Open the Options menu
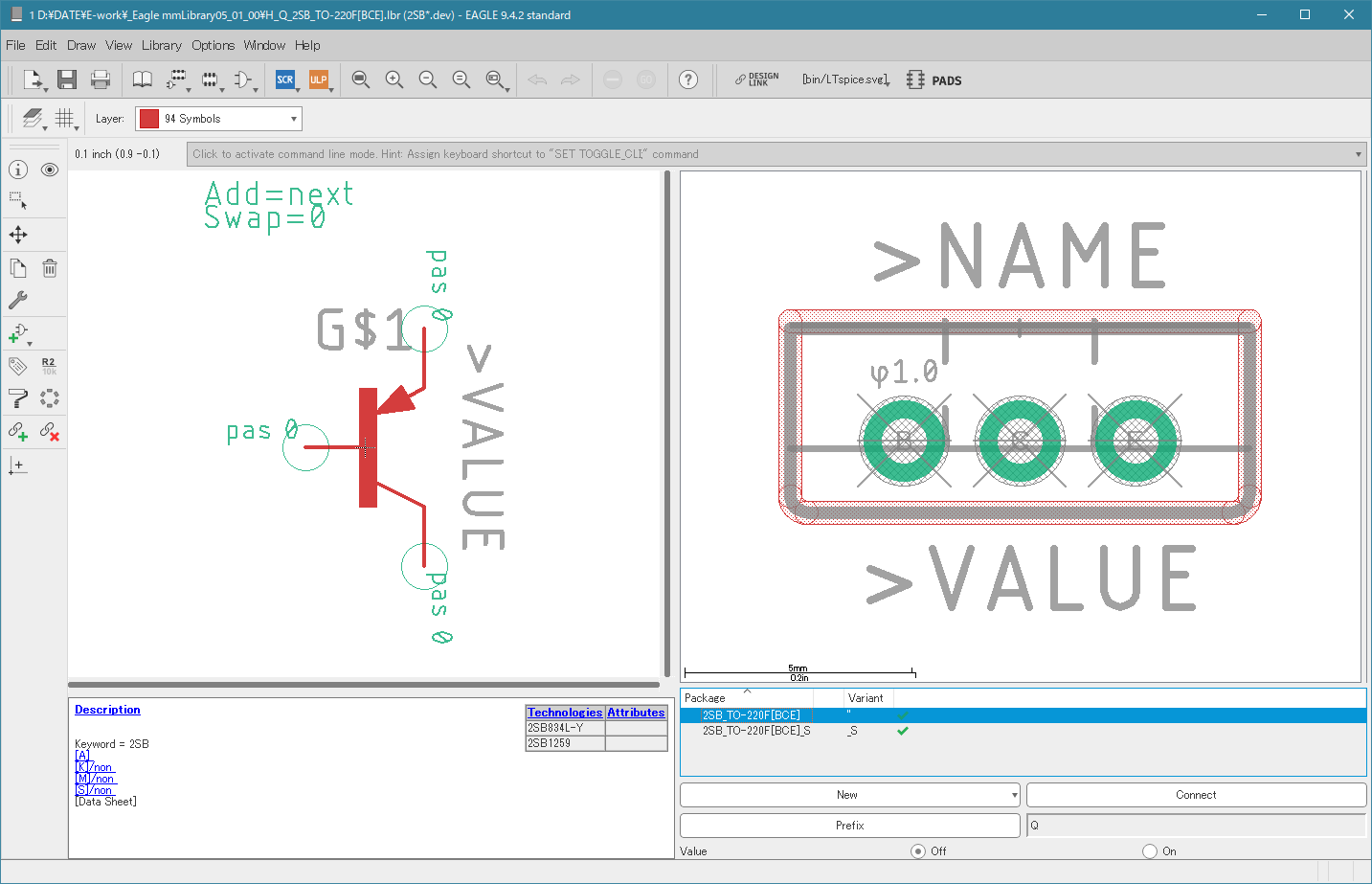 click(x=213, y=45)
